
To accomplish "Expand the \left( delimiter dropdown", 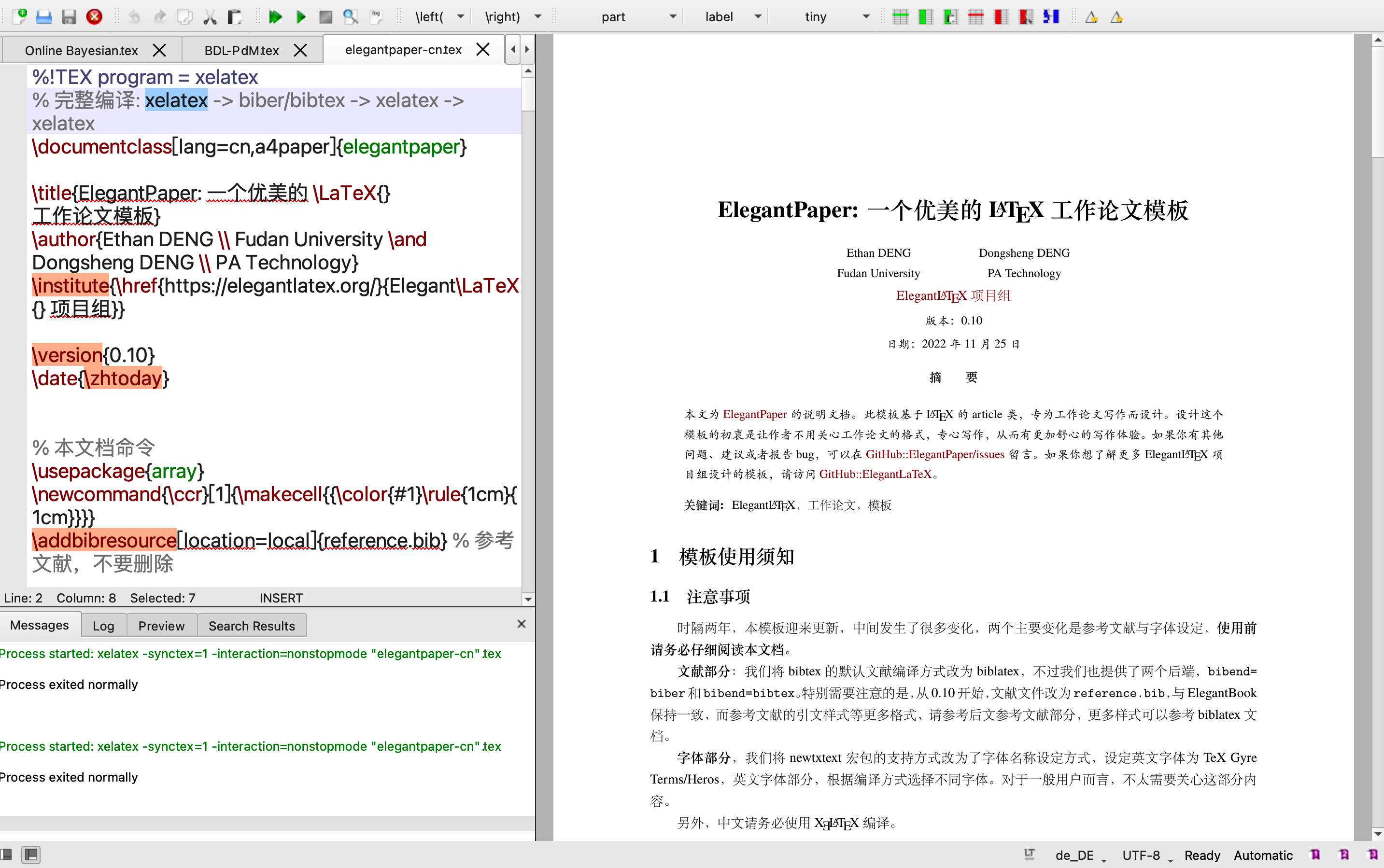I will [461, 16].
